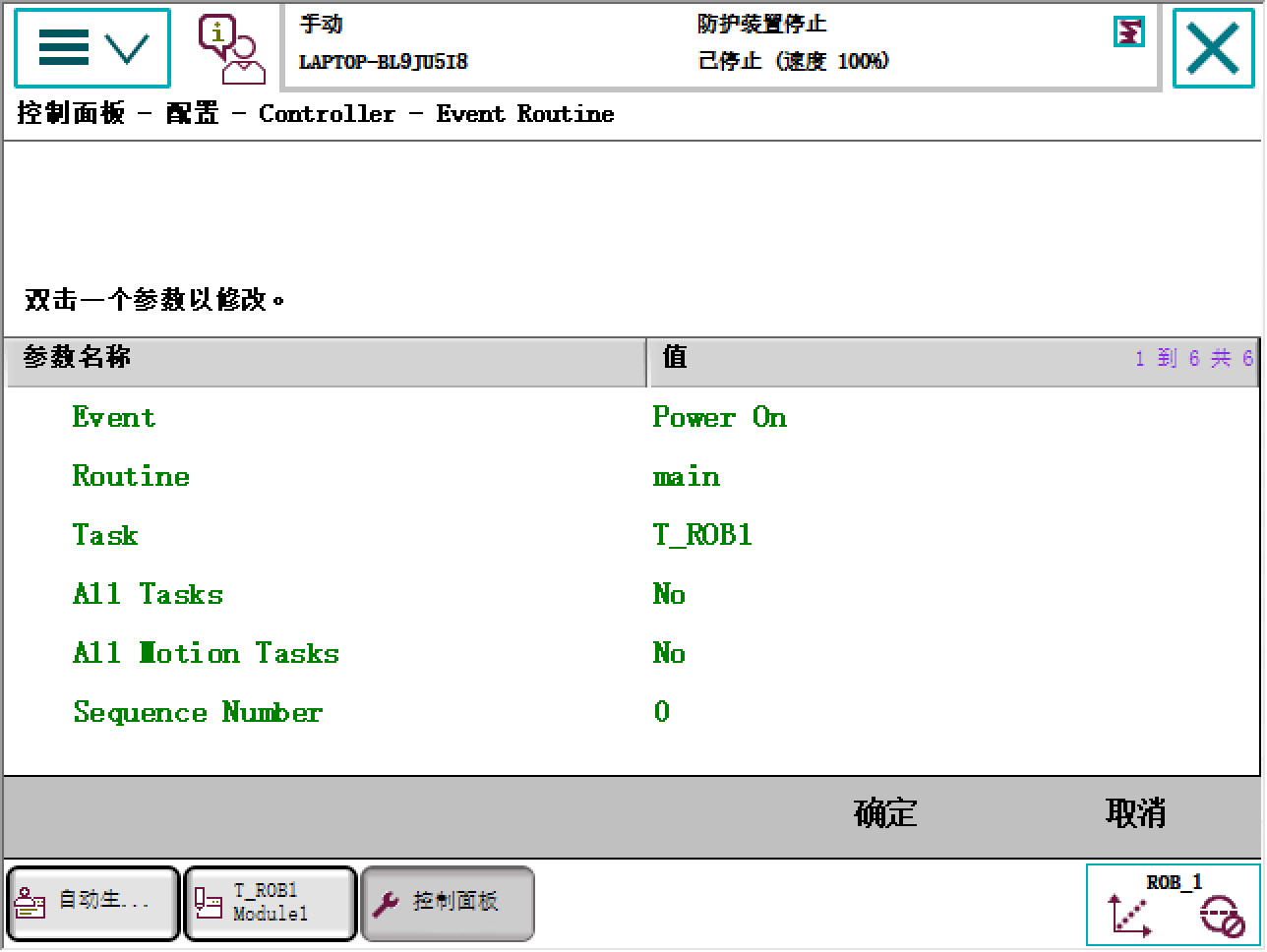Switch to the 控制面板 taskbar tab
Screen dimensions: 1267x952
pos(448,903)
